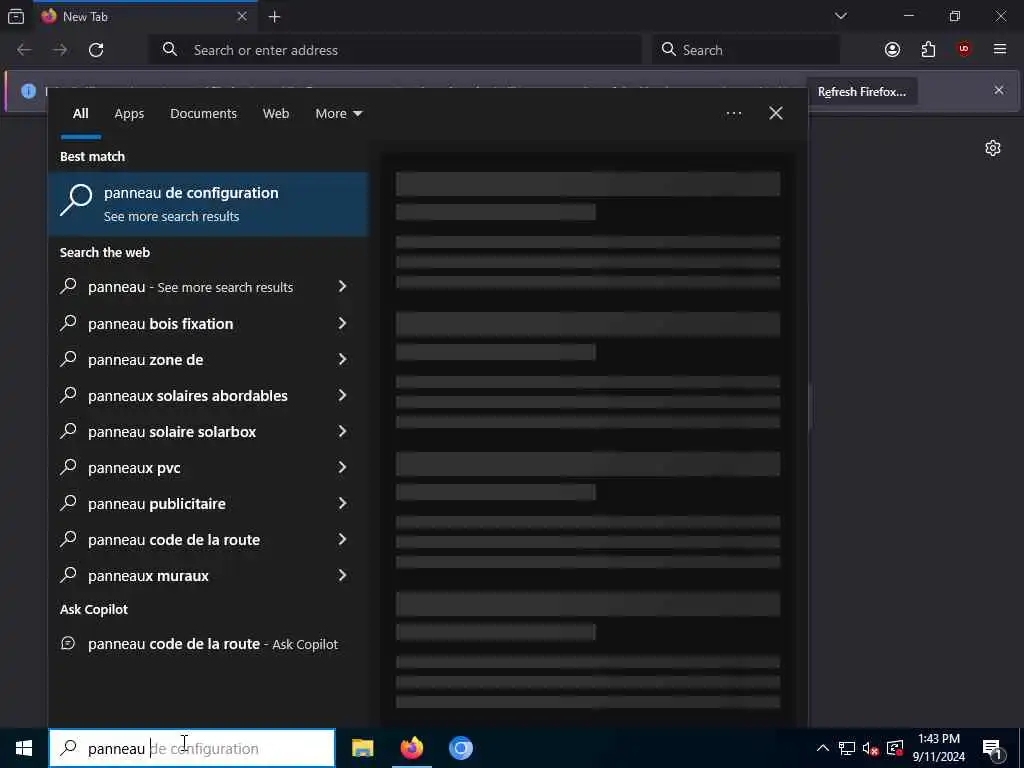List all Firefox tabs dropdown
Image resolution: width=1024 pixels, height=768 pixels.
841,16
